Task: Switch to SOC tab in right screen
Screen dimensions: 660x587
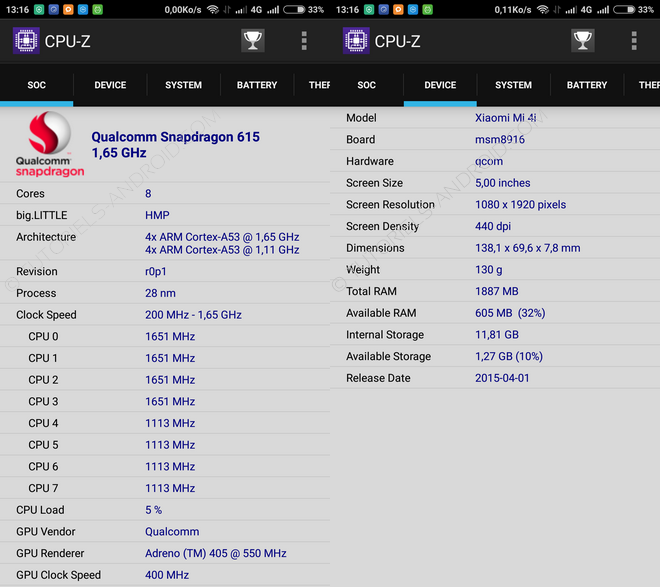Action: pyautogui.click(x=367, y=85)
